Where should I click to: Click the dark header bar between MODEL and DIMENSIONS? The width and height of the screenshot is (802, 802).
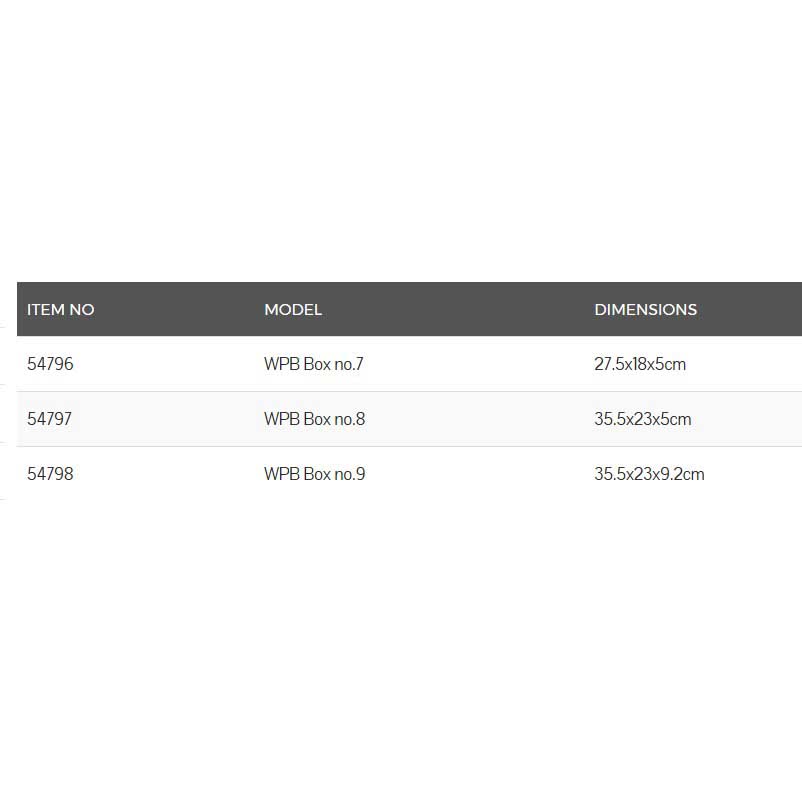(x=458, y=310)
